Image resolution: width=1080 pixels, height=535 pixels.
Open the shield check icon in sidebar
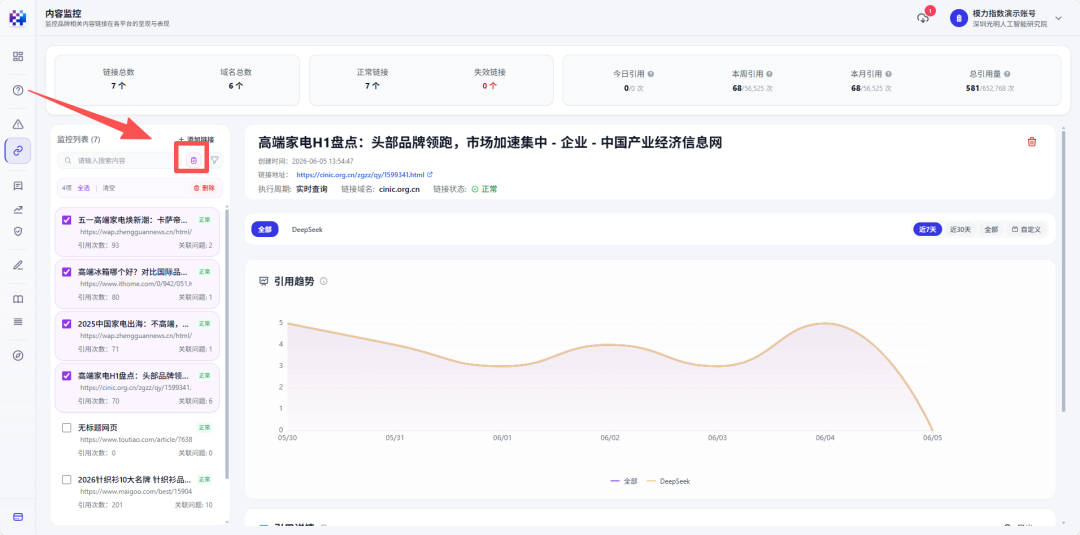tap(18, 231)
